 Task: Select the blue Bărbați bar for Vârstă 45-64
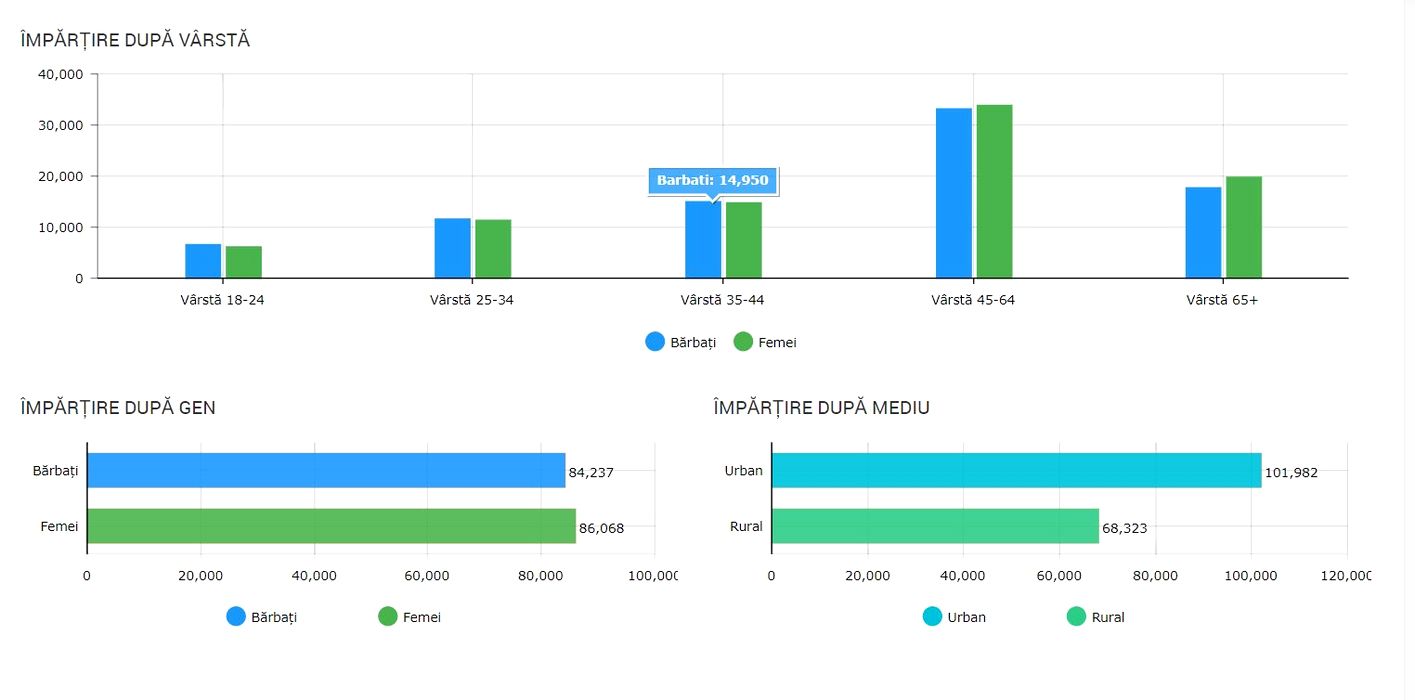point(954,193)
